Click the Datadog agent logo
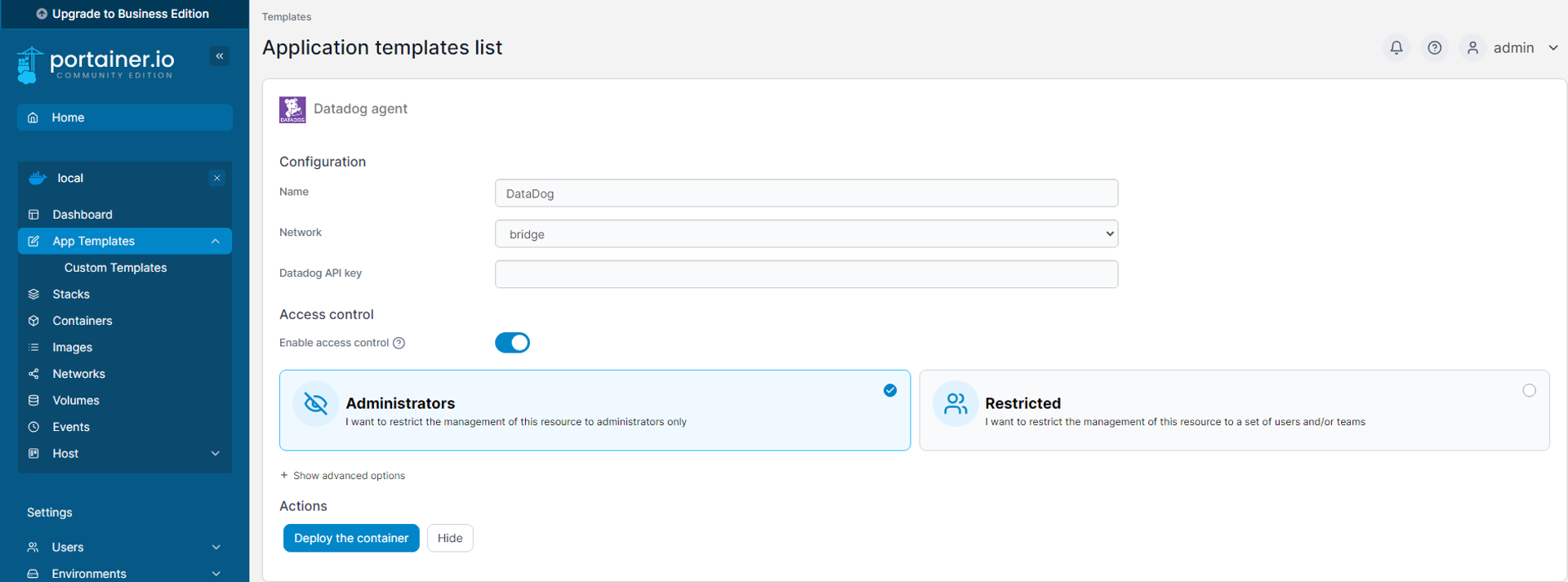Screen dimensions: 1568x582 (x=292, y=109)
